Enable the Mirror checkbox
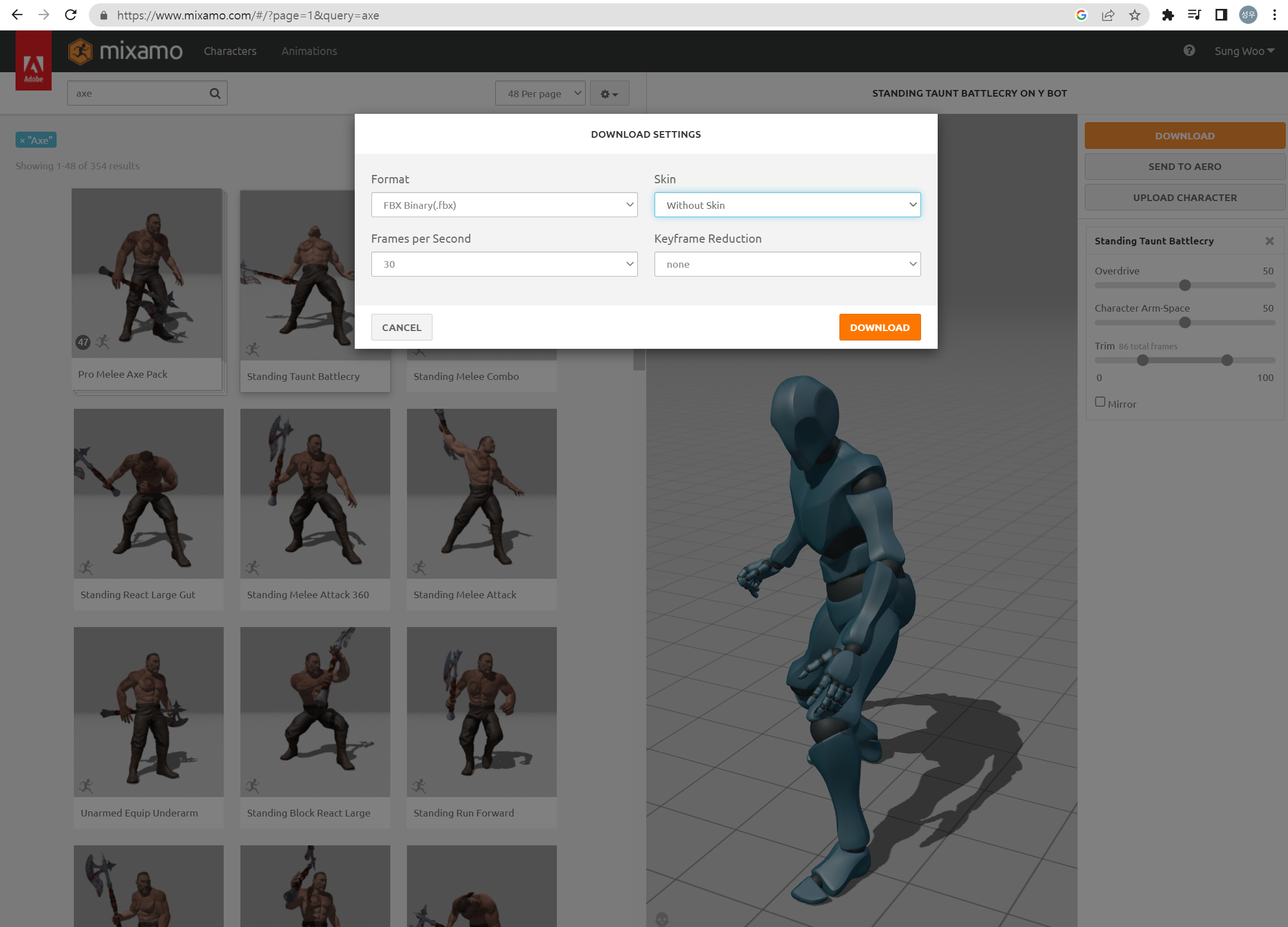 click(1100, 402)
